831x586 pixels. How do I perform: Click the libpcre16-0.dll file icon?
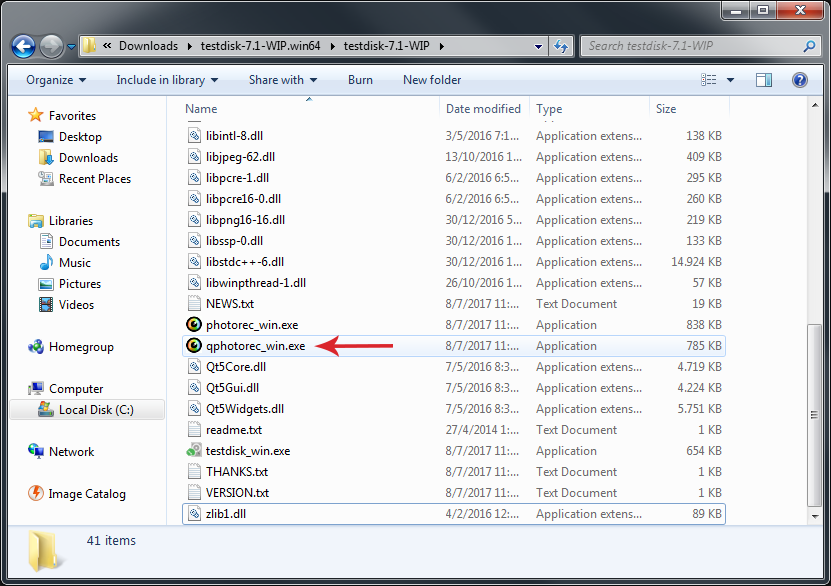(195, 199)
